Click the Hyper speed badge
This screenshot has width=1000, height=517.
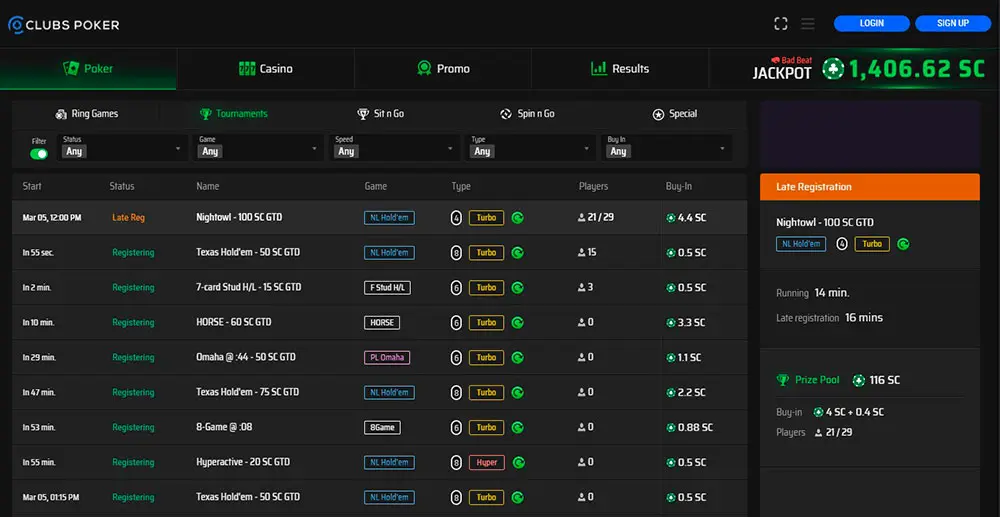tap(487, 462)
